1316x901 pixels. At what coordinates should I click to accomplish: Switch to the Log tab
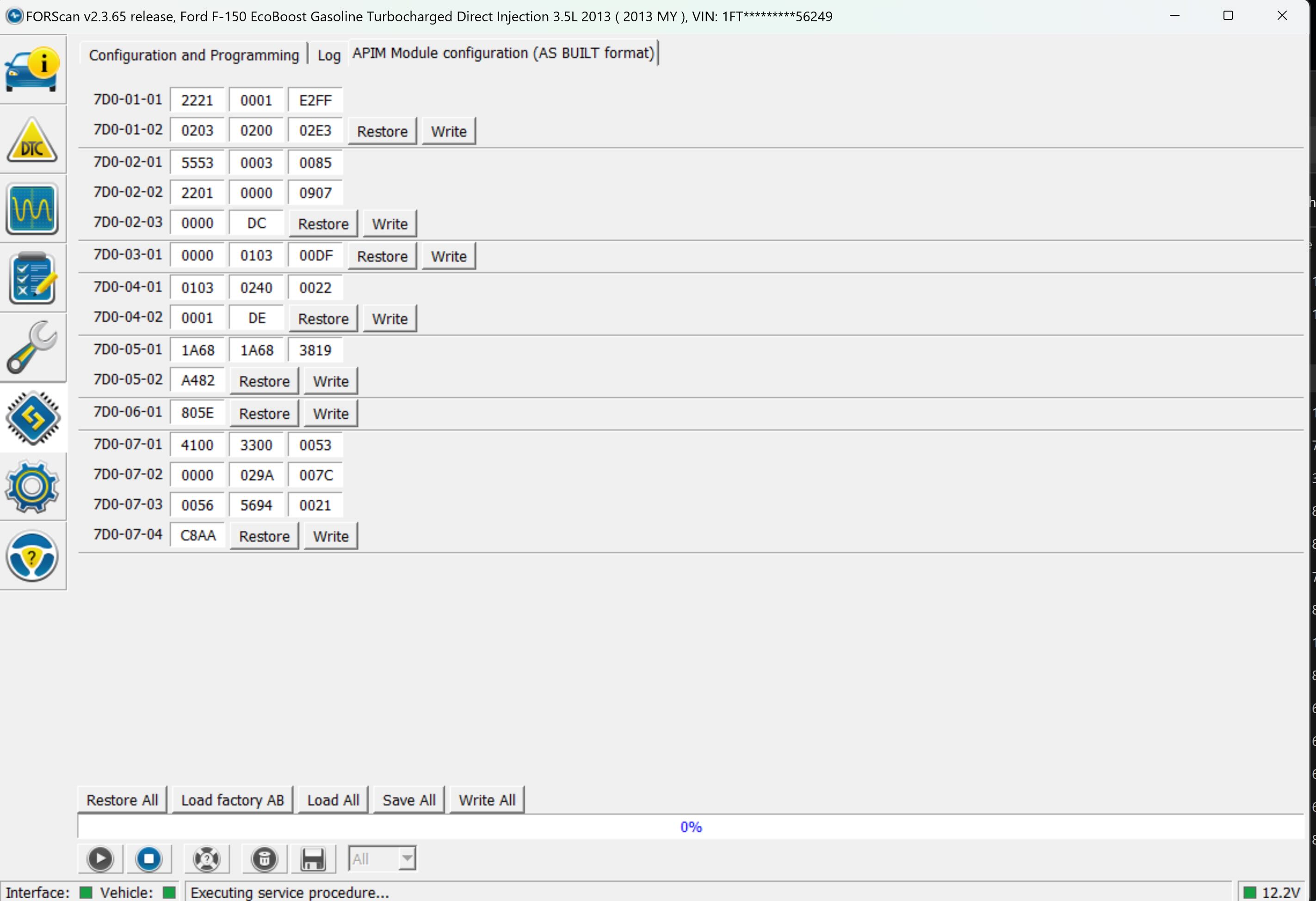point(328,55)
